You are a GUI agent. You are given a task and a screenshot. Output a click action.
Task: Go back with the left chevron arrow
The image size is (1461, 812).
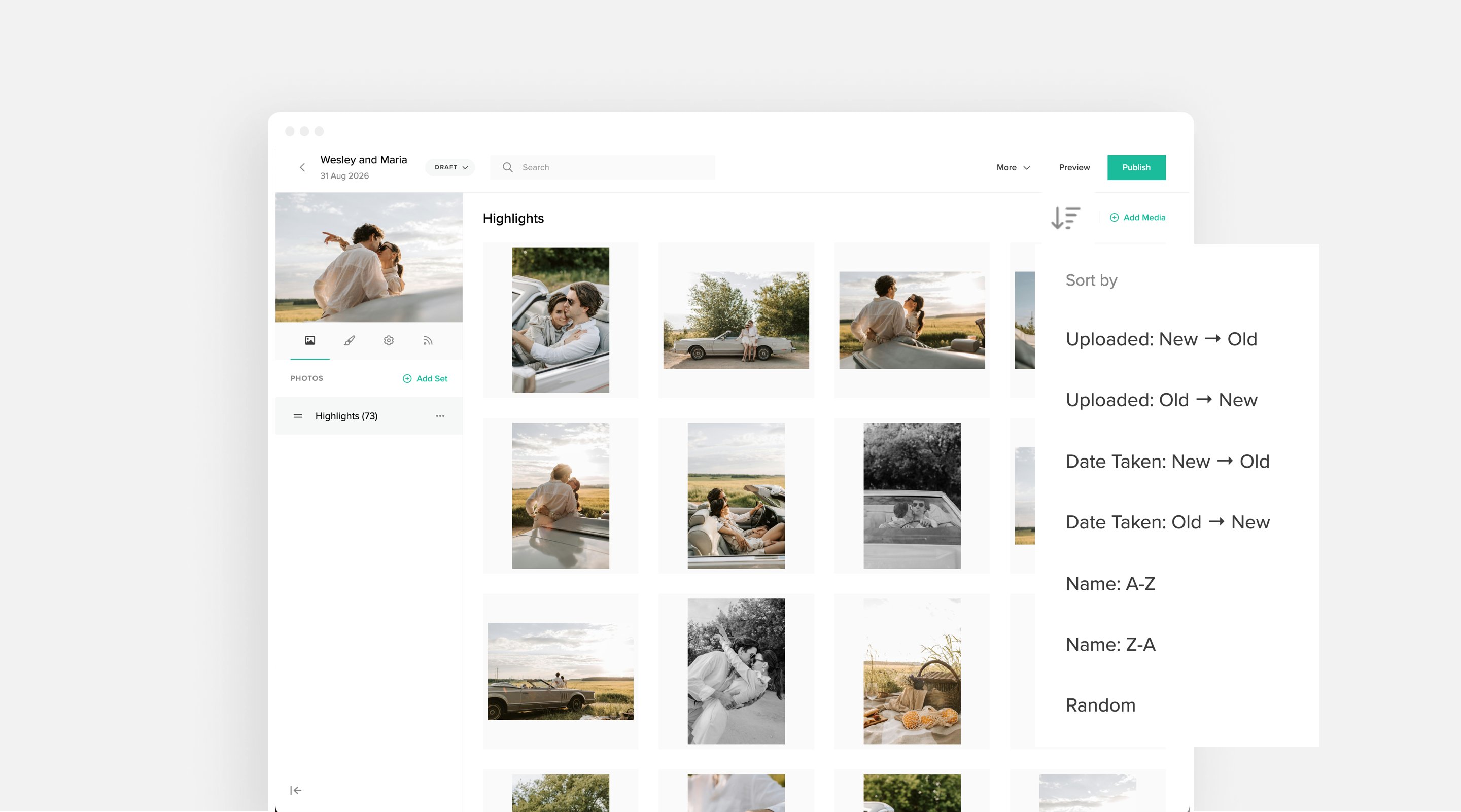pos(302,167)
